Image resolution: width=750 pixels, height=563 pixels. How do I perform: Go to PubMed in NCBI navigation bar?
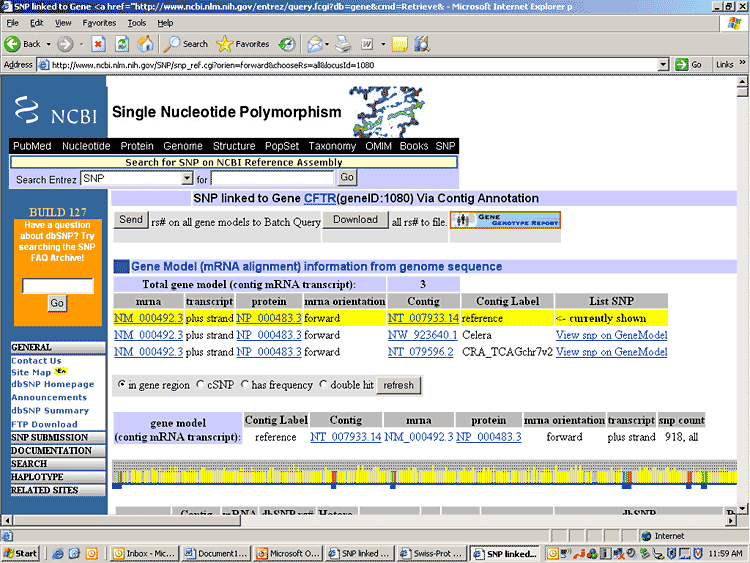(x=32, y=146)
